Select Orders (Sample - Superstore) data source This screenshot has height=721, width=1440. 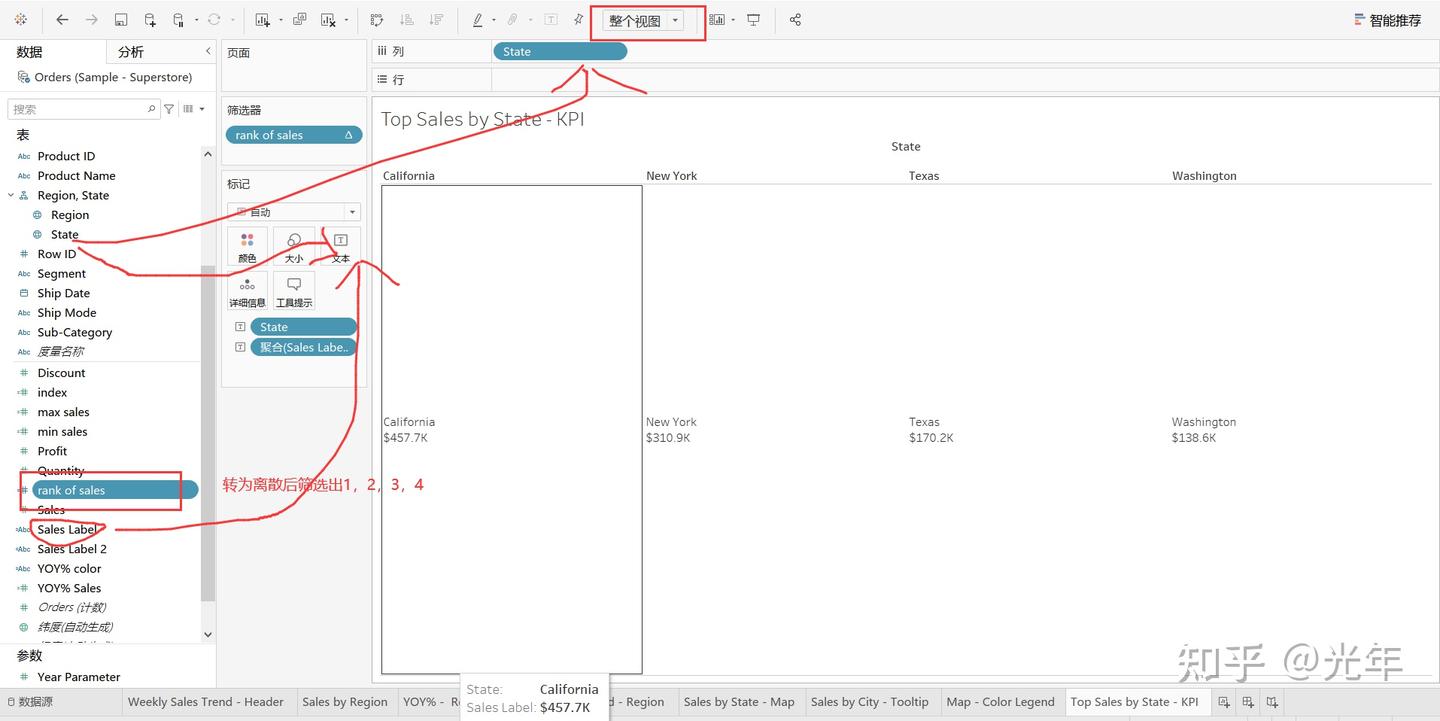[113, 77]
